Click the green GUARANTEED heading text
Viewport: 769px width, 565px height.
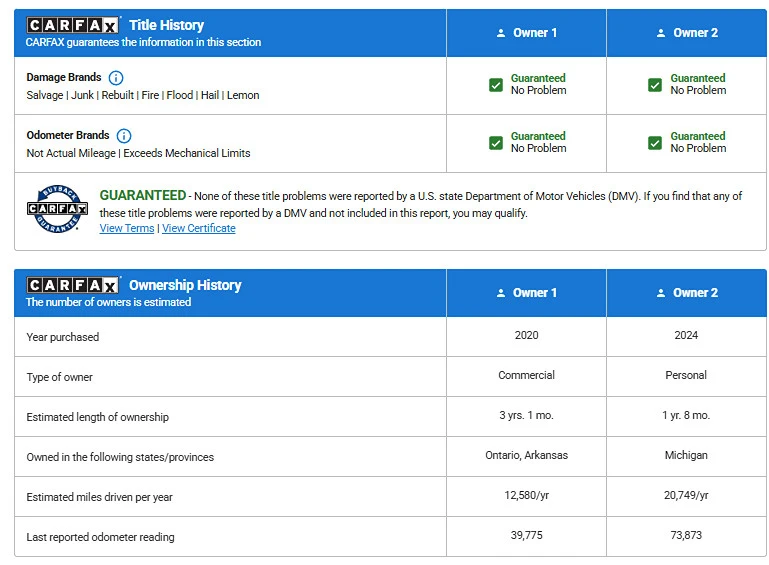point(143,195)
